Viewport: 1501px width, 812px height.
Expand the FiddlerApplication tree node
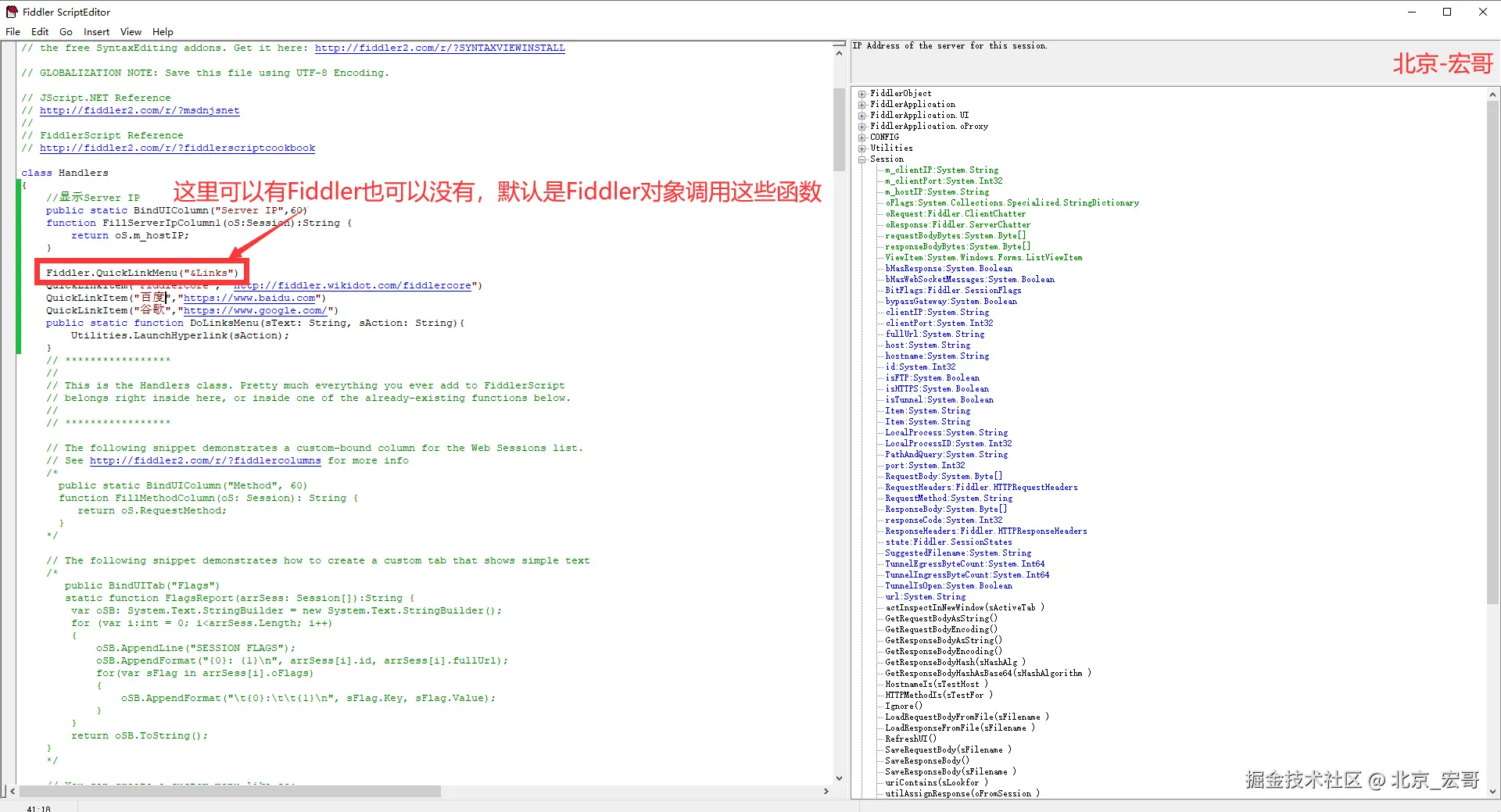pyautogui.click(x=862, y=105)
